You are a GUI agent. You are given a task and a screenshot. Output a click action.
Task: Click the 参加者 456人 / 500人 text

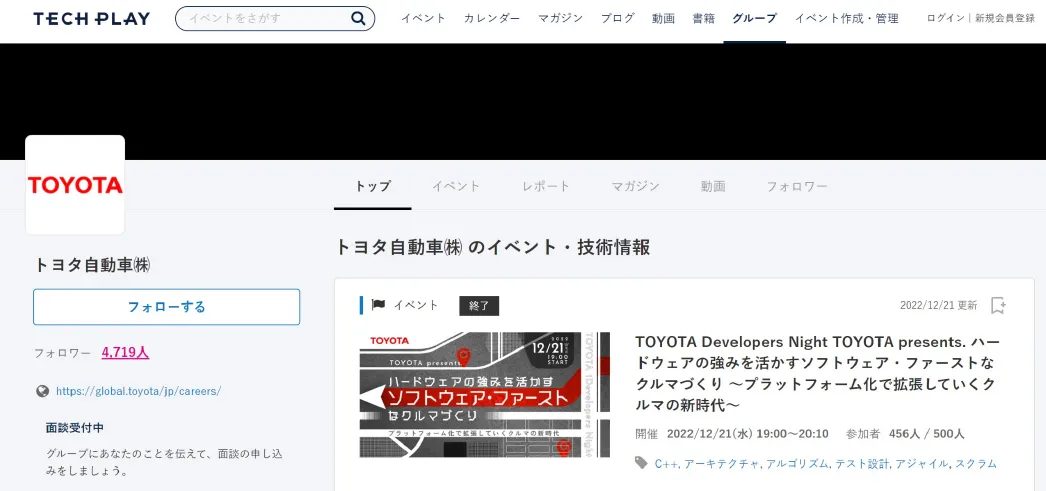(905, 434)
